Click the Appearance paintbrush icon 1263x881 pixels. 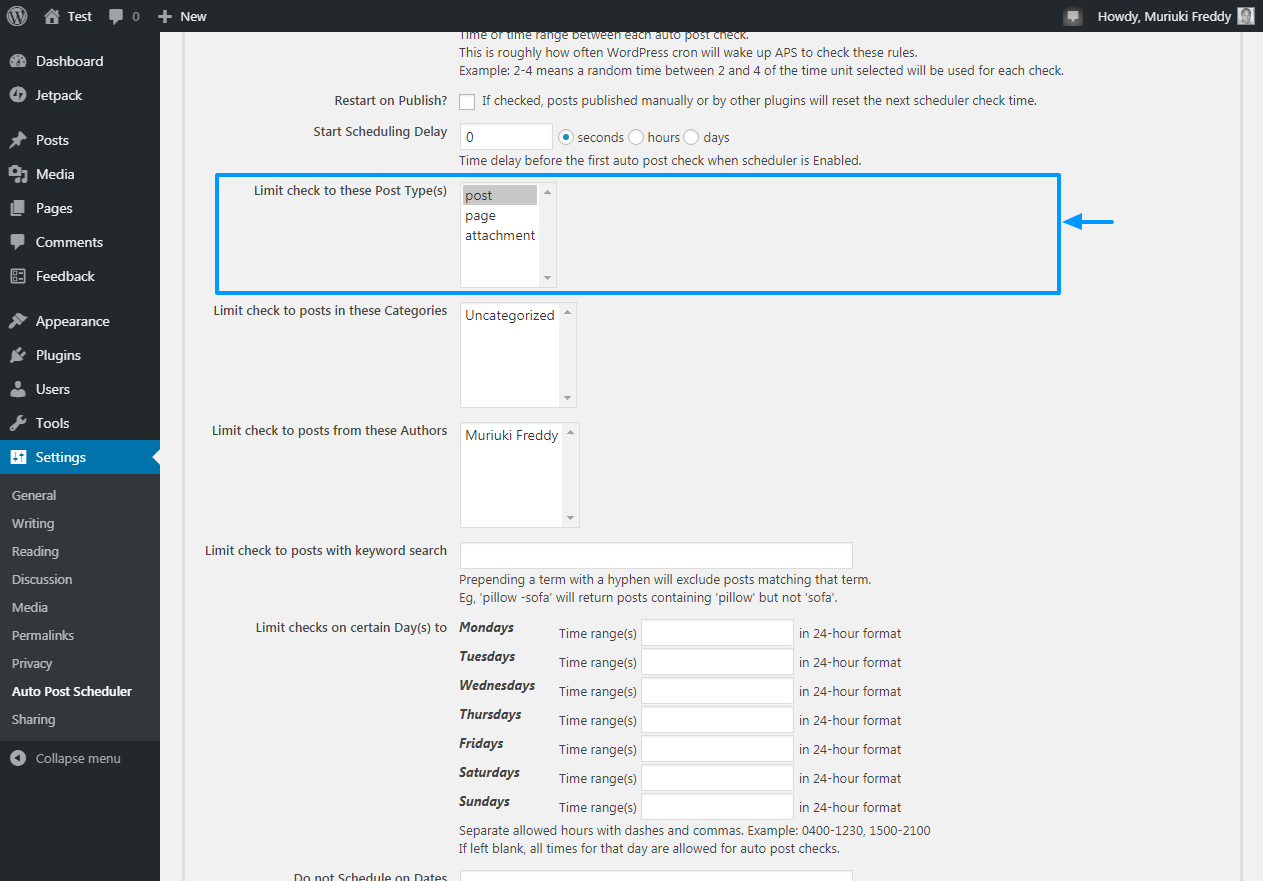click(x=18, y=321)
